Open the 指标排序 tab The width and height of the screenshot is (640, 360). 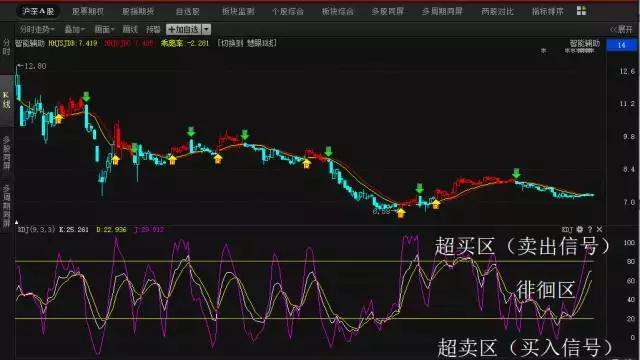point(547,11)
